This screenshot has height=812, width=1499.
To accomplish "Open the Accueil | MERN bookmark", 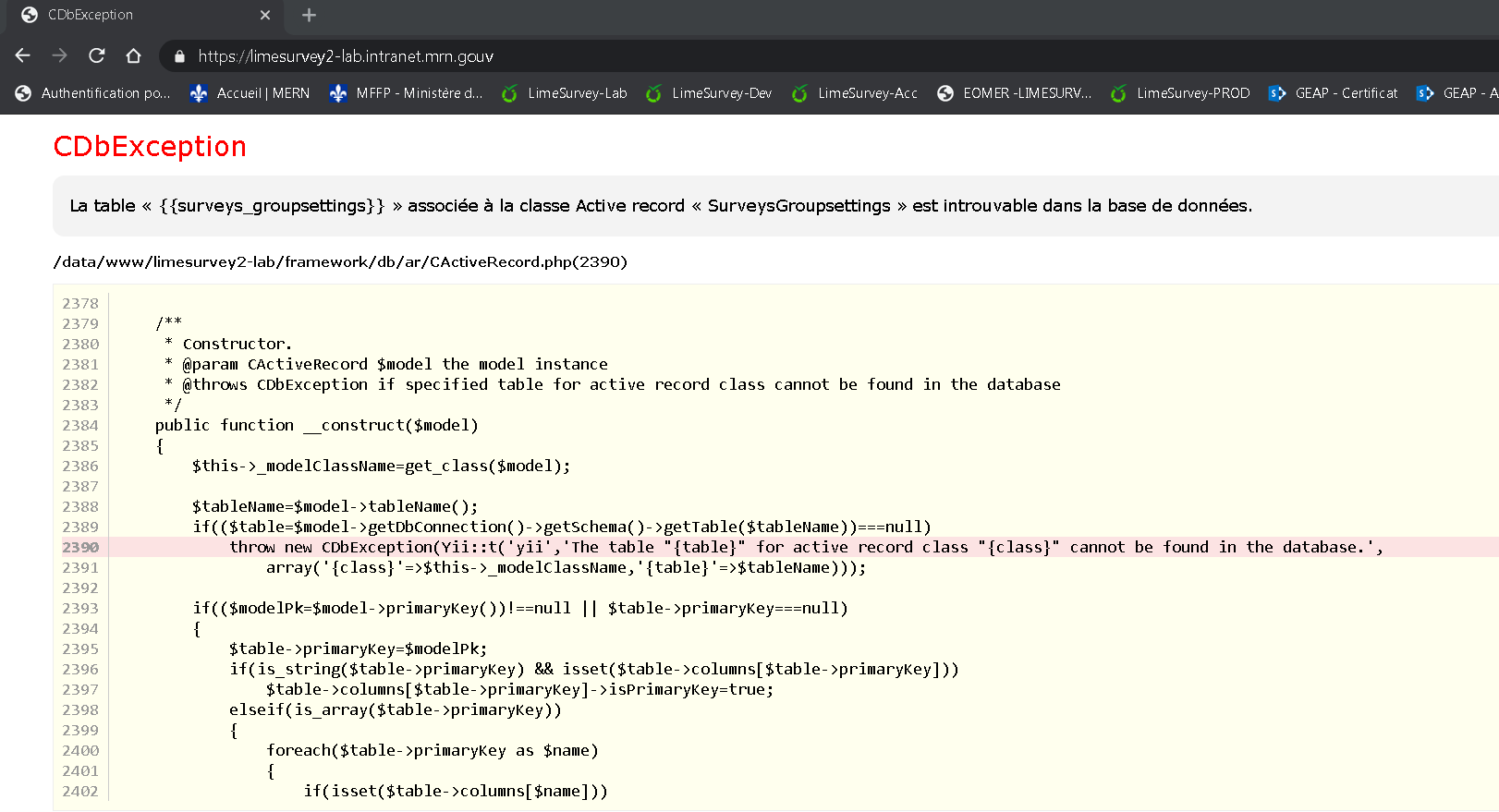I will coord(250,93).
